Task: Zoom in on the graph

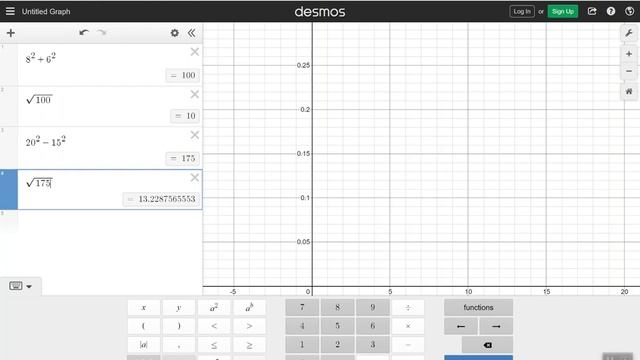Action: [x=629, y=54]
